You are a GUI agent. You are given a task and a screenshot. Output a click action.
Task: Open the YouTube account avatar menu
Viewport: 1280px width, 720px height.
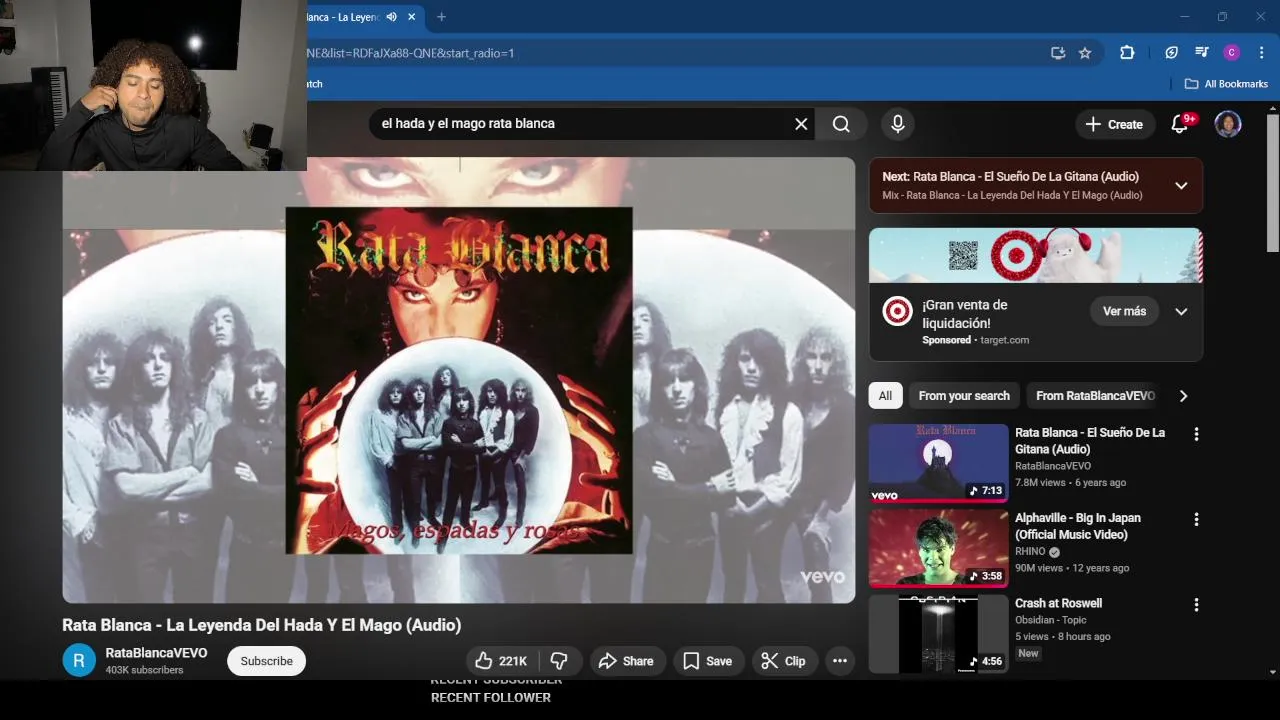click(1228, 124)
